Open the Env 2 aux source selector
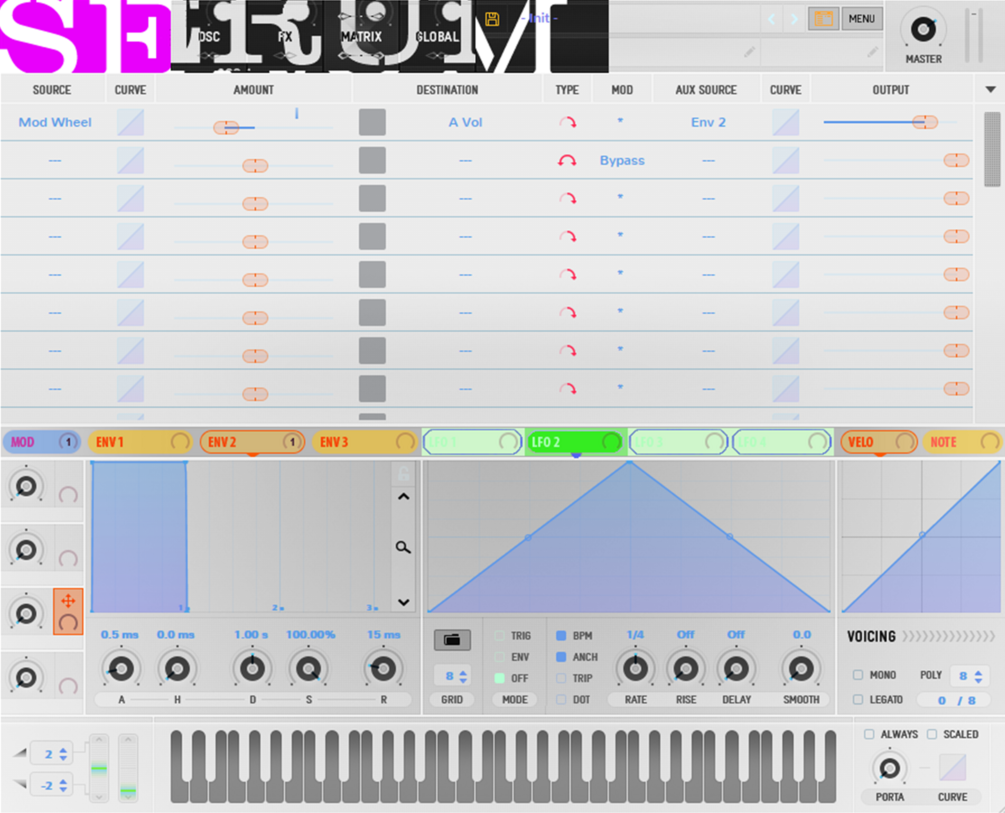This screenshot has width=1005, height=813. point(708,122)
